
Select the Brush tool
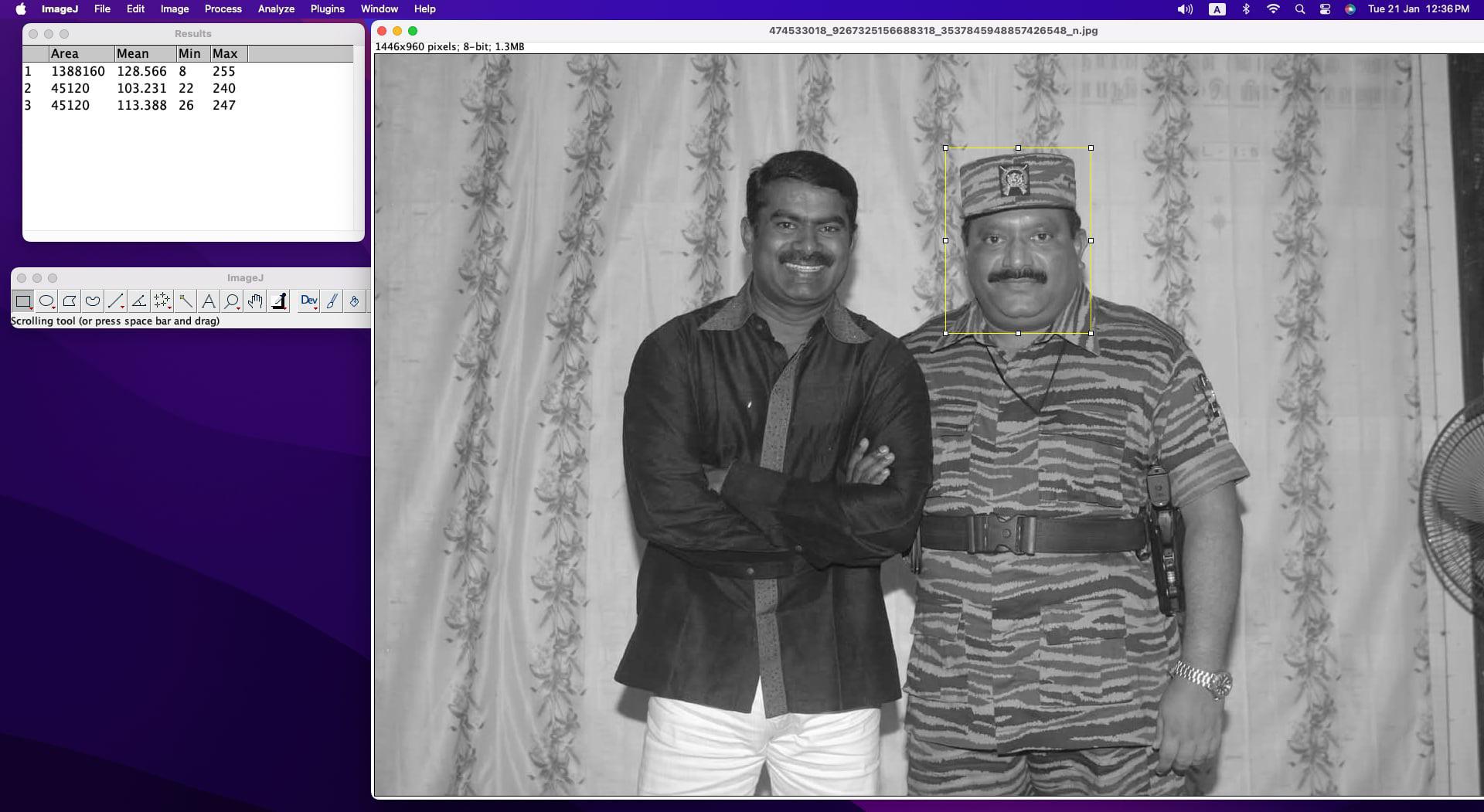point(332,301)
